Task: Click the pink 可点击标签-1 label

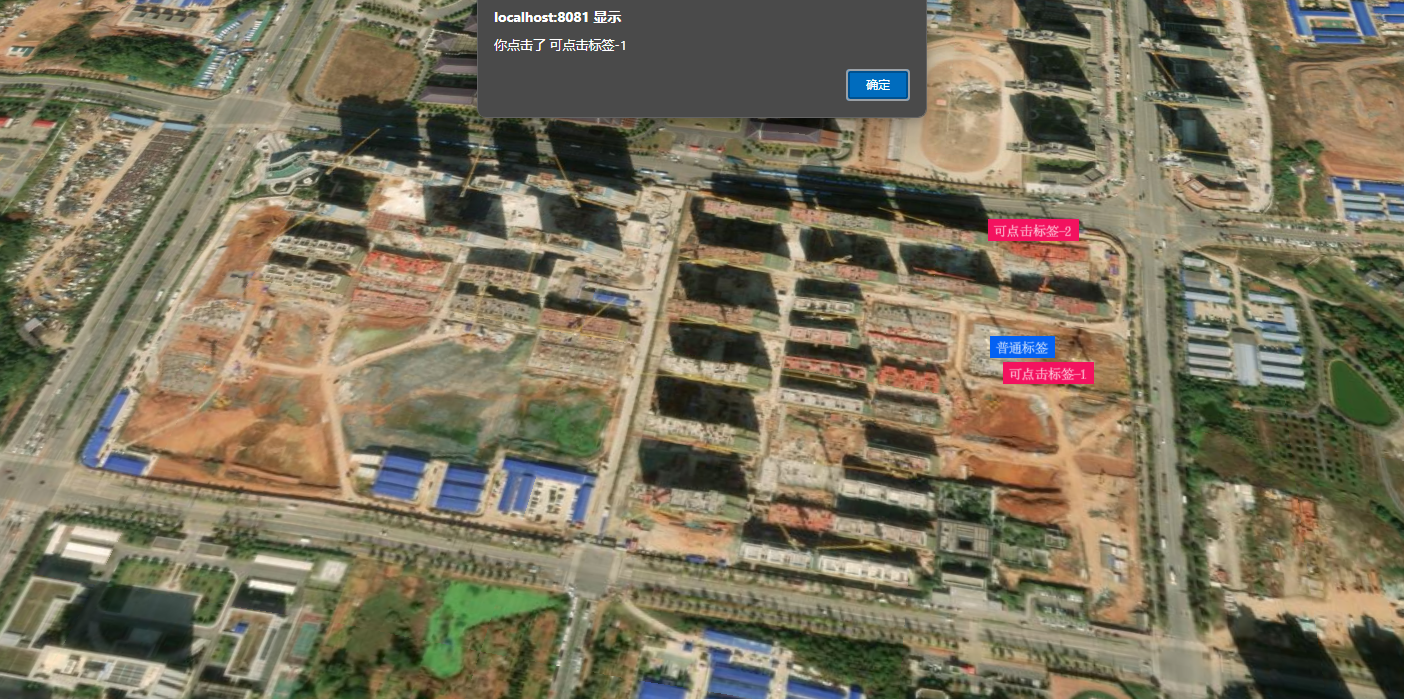Action: [1048, 374]
